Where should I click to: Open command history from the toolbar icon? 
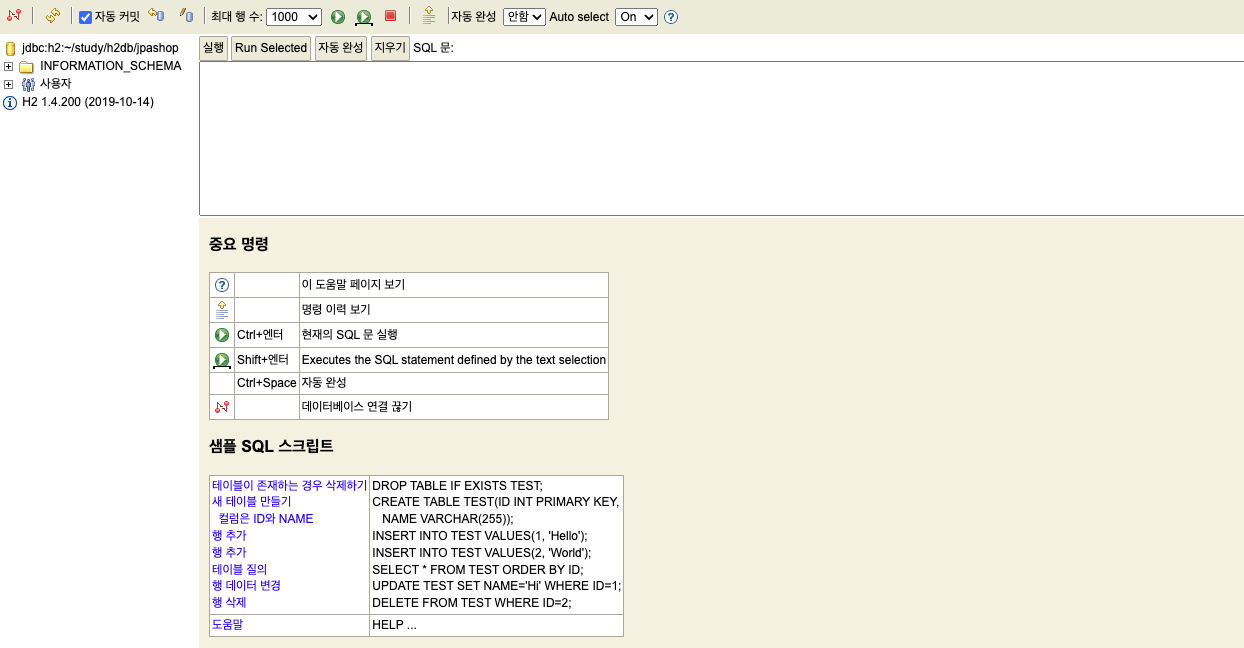coord(428,16)
